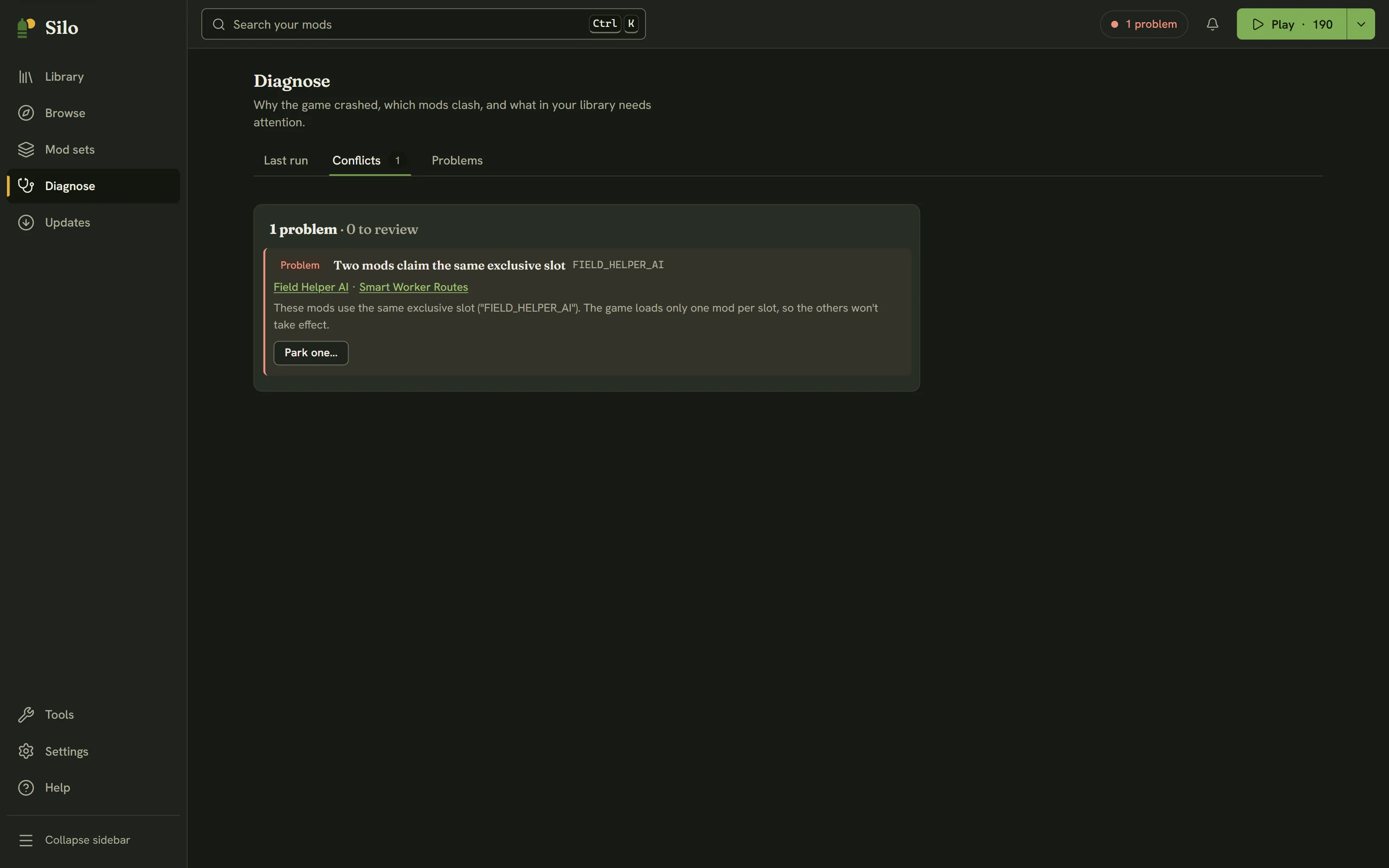Click the Updates sidebar label
1389x868 pixels.
pyautogui.click(x=68, y=223)
